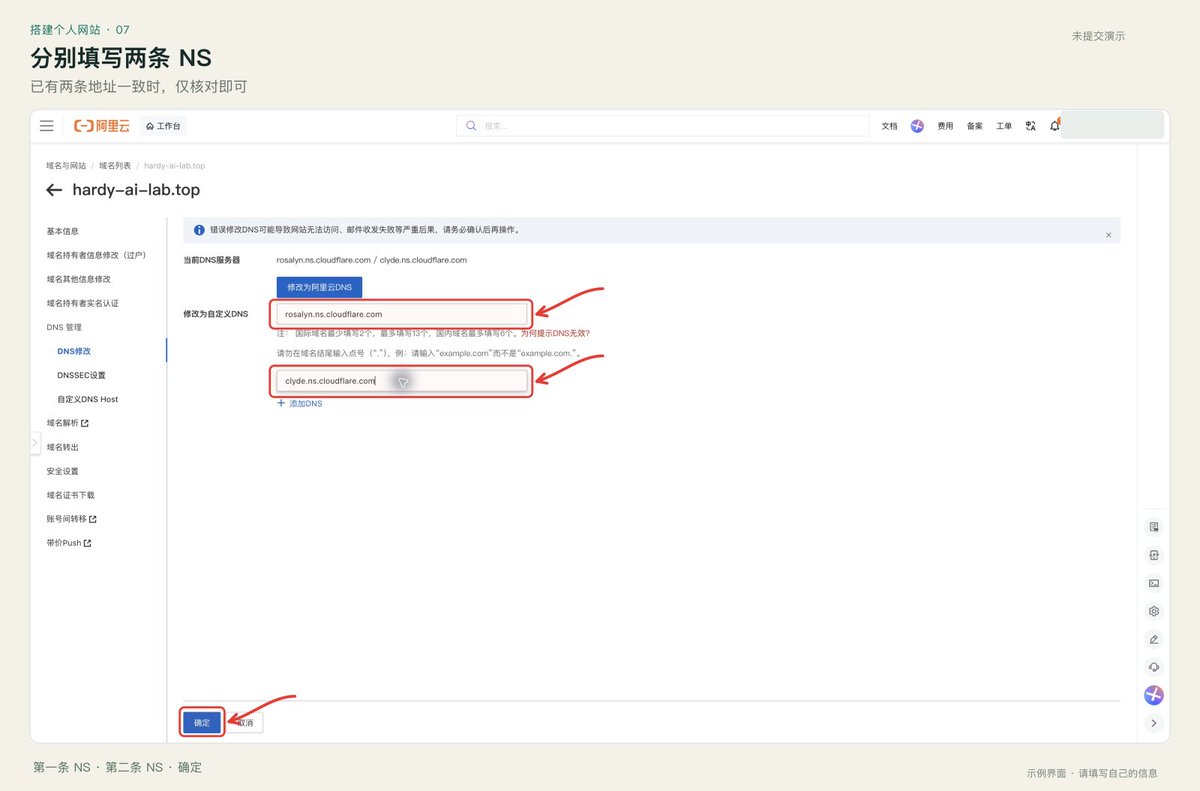Go to 域名与网站 breadcrumb
1200x791 pixels.
[x=66, y=165]
